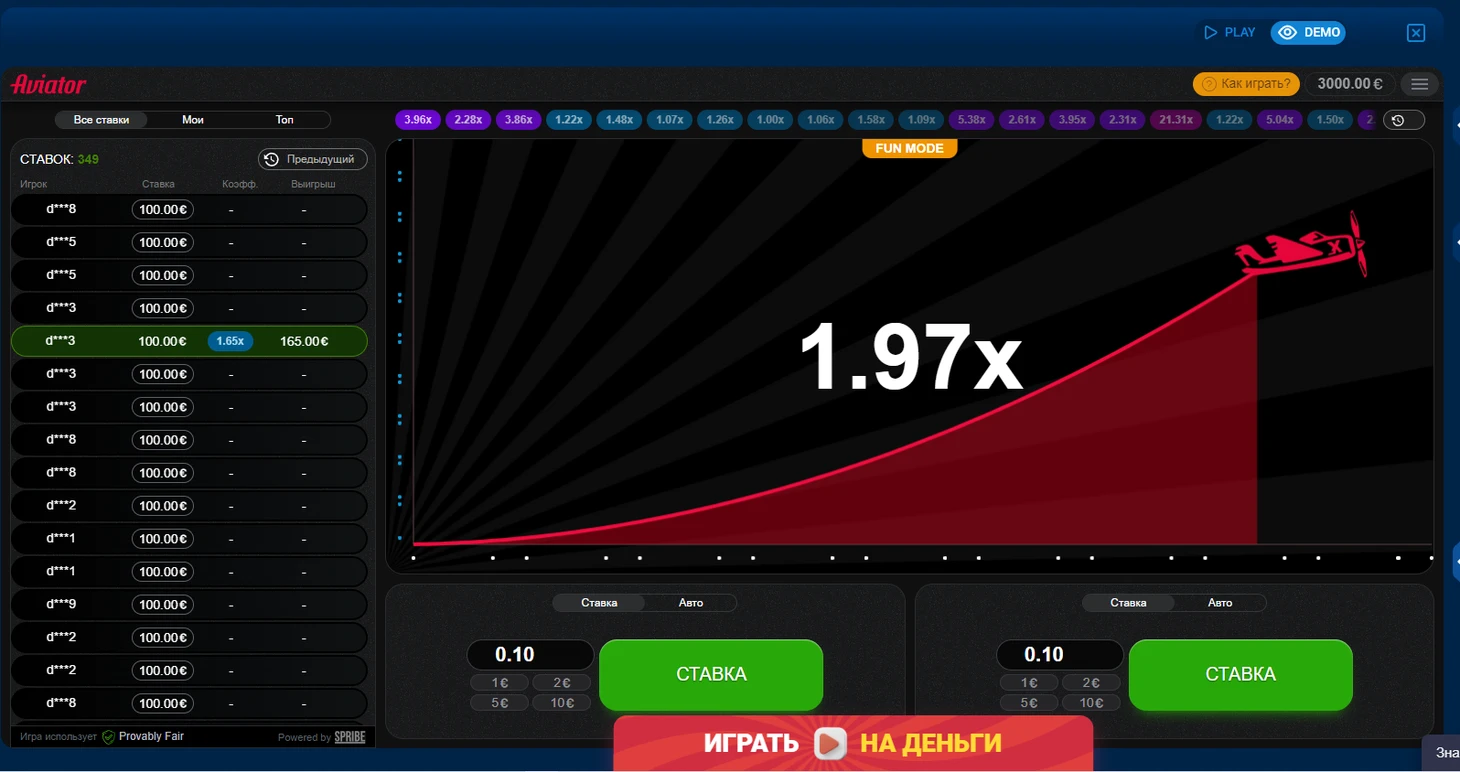Open the Мои bets tab
Screen dimensions: 1460x772
pos(193,120)
